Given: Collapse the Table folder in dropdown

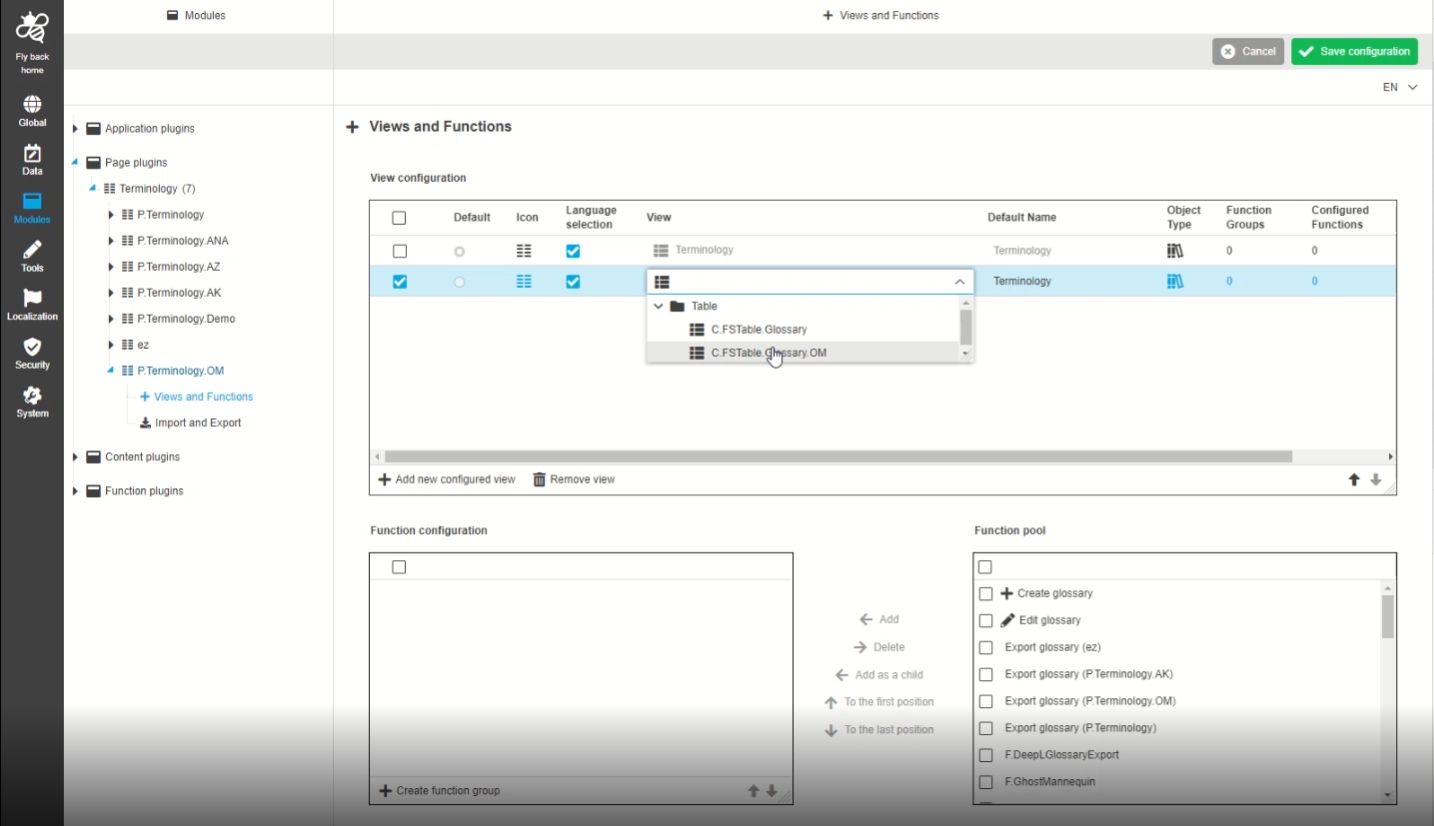Looking at the screenshot, I should [658, 306].
